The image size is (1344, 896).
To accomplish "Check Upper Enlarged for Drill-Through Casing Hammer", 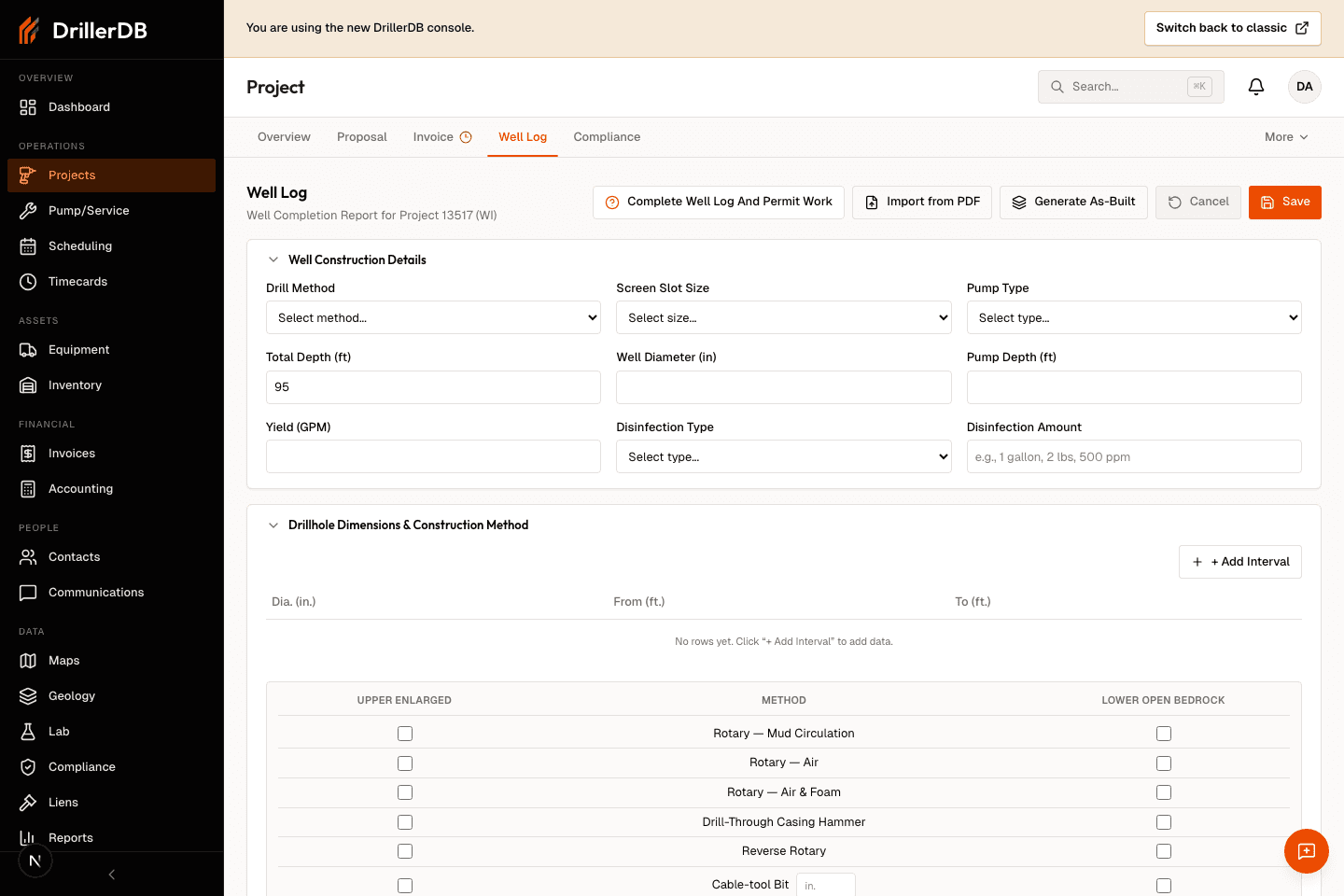I will click(x=405, y=822).
